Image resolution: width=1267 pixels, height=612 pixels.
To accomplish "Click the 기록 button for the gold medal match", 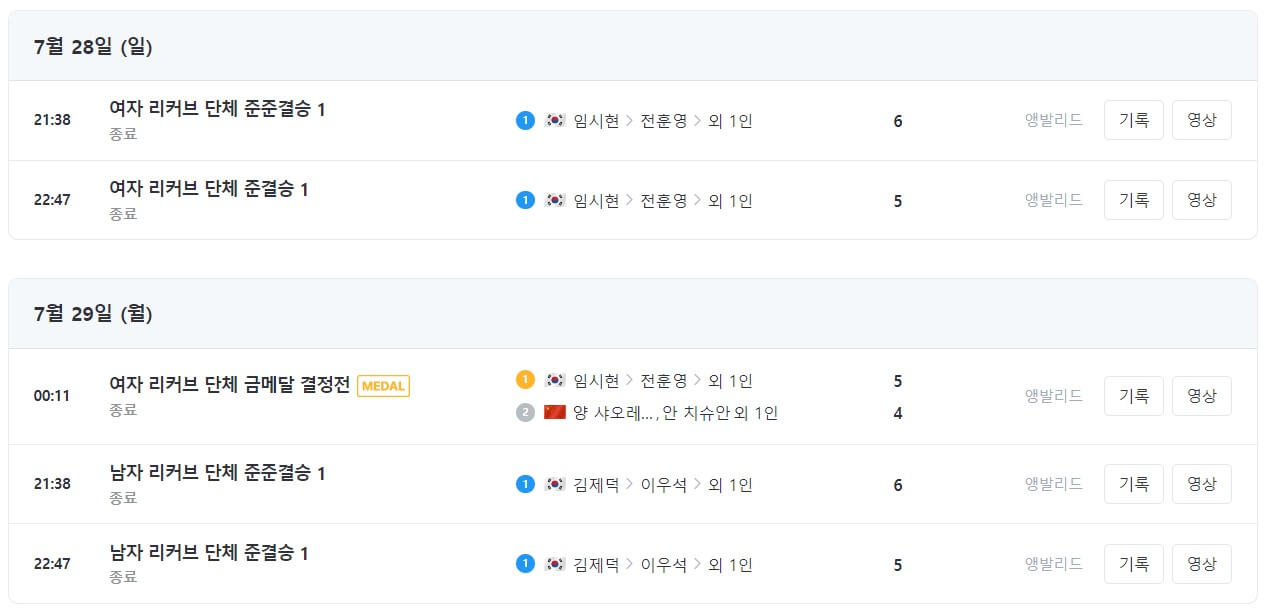I will point(1133,395).
